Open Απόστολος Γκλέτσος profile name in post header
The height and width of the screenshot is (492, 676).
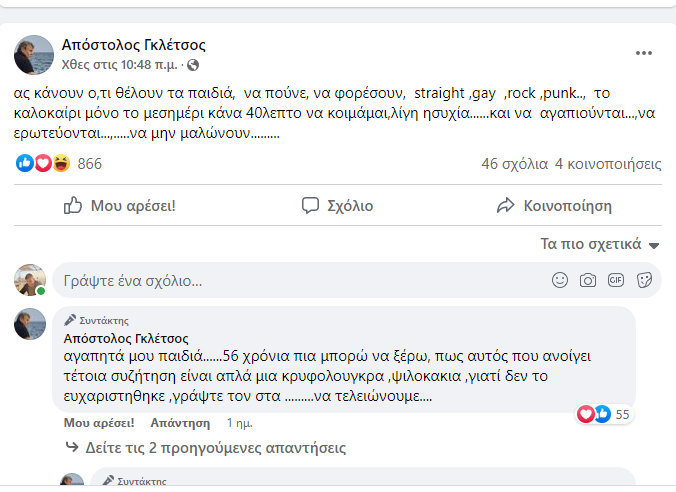click(134, 45)
